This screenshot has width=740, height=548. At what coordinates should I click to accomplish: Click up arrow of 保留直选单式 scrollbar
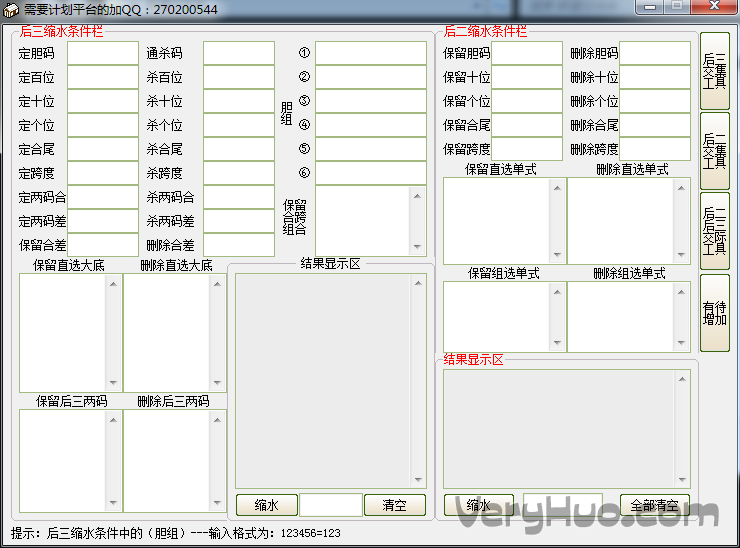[556, 187]
